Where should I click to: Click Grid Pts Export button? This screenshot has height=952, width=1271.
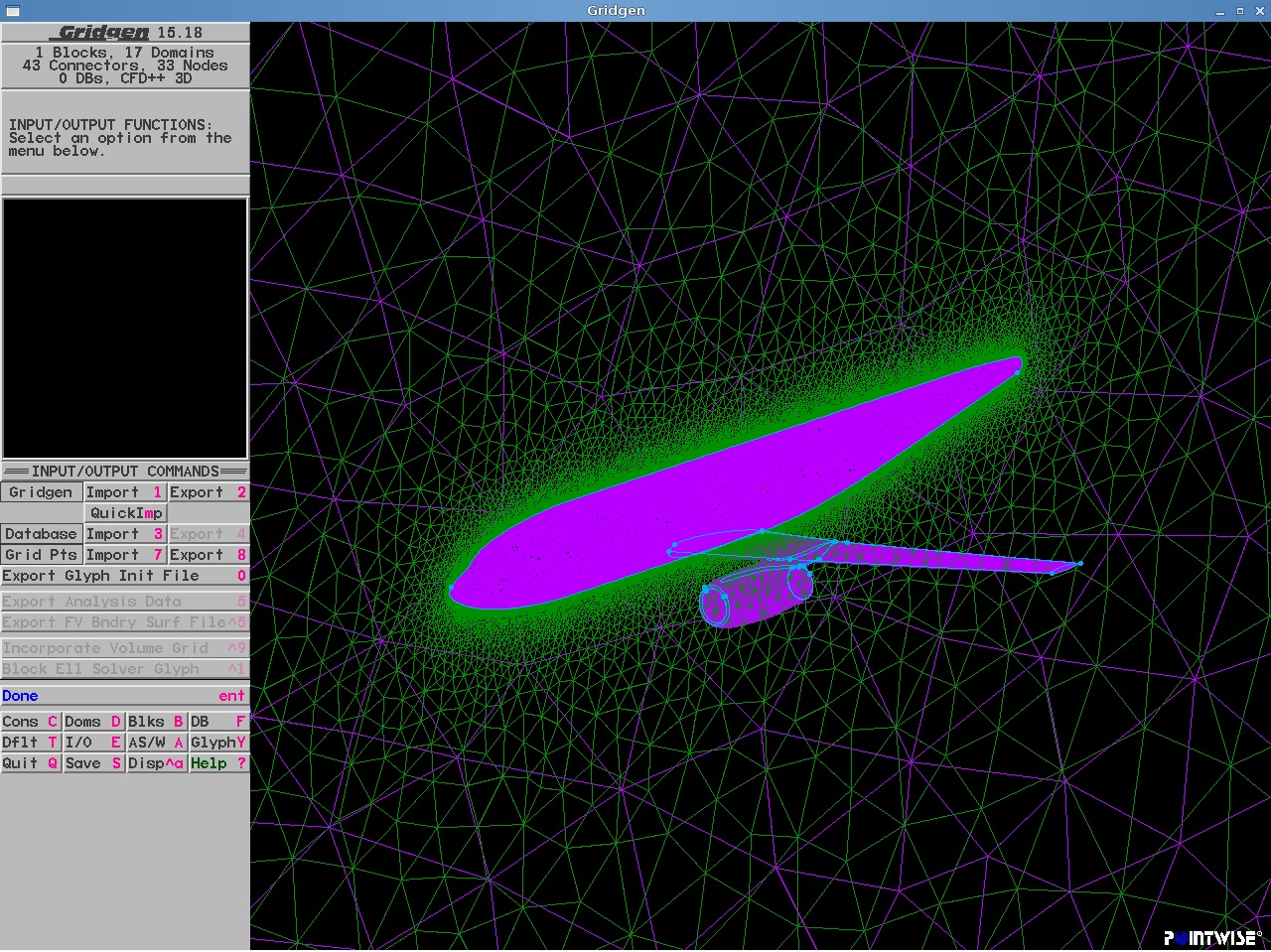(x=208, y=555)
